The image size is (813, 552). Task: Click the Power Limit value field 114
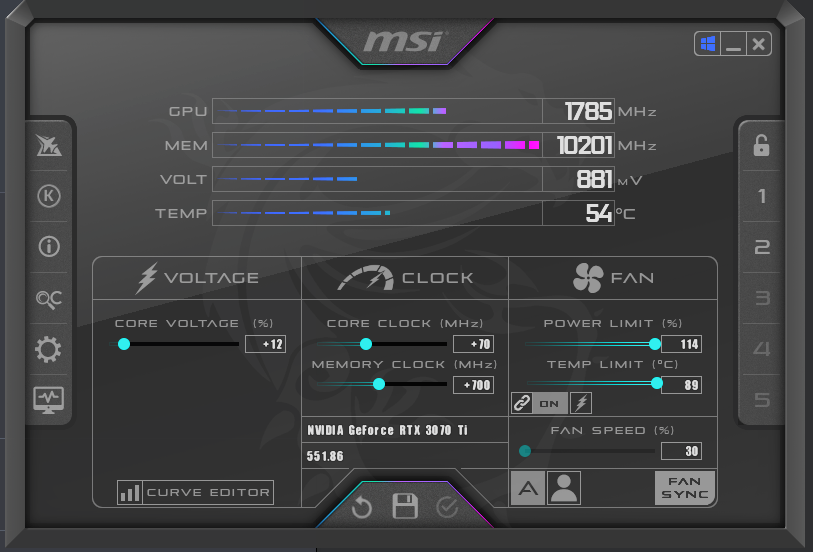(x=682, y=344)
